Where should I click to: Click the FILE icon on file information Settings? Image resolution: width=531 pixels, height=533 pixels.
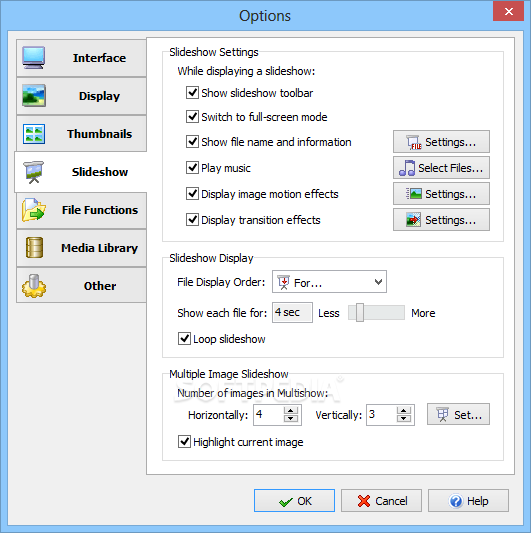tap(414, 142)
